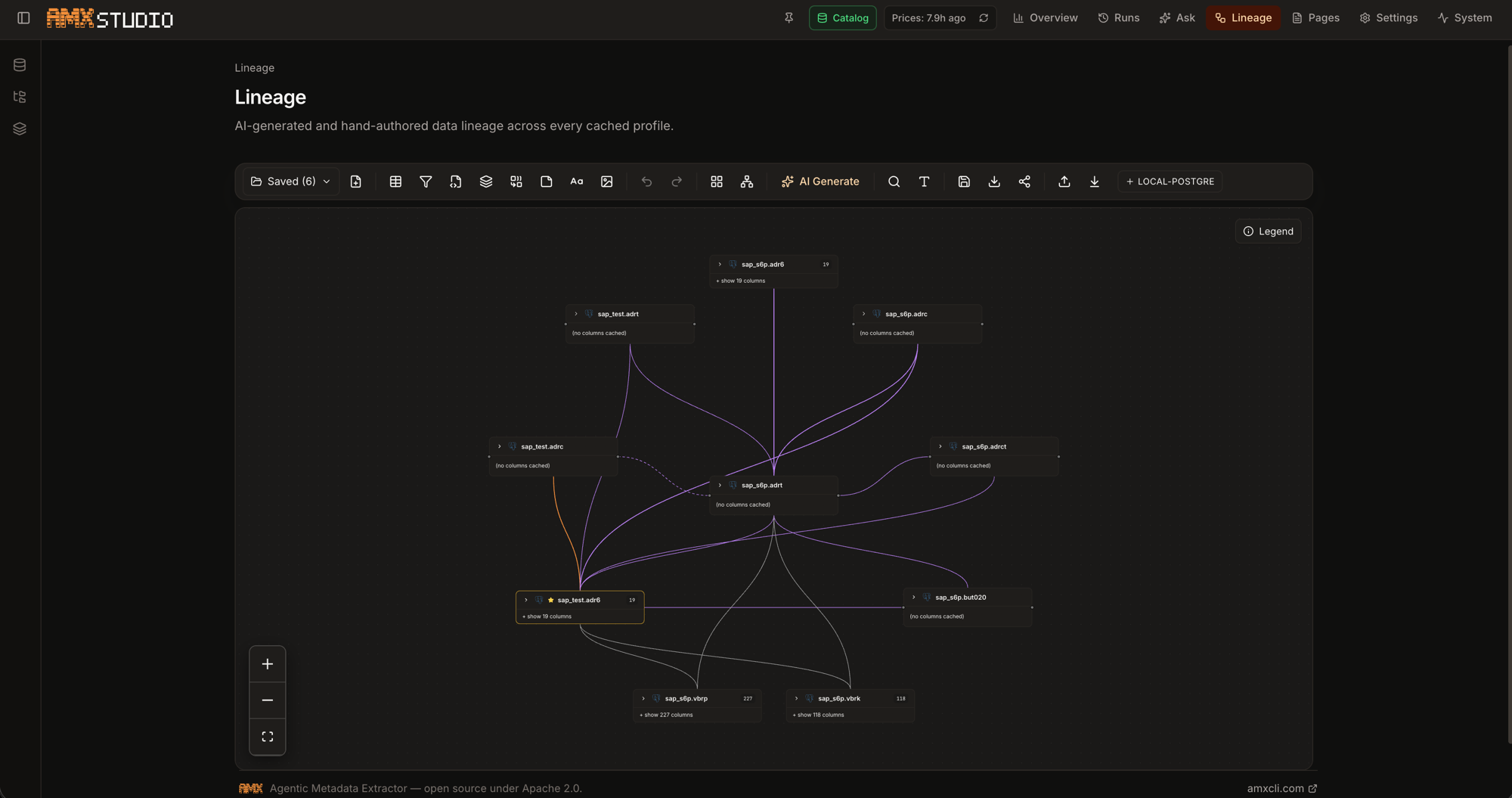Insert an image with picture icon
The height and width of the screenshot is (798, 1512).
coord(607,182)
